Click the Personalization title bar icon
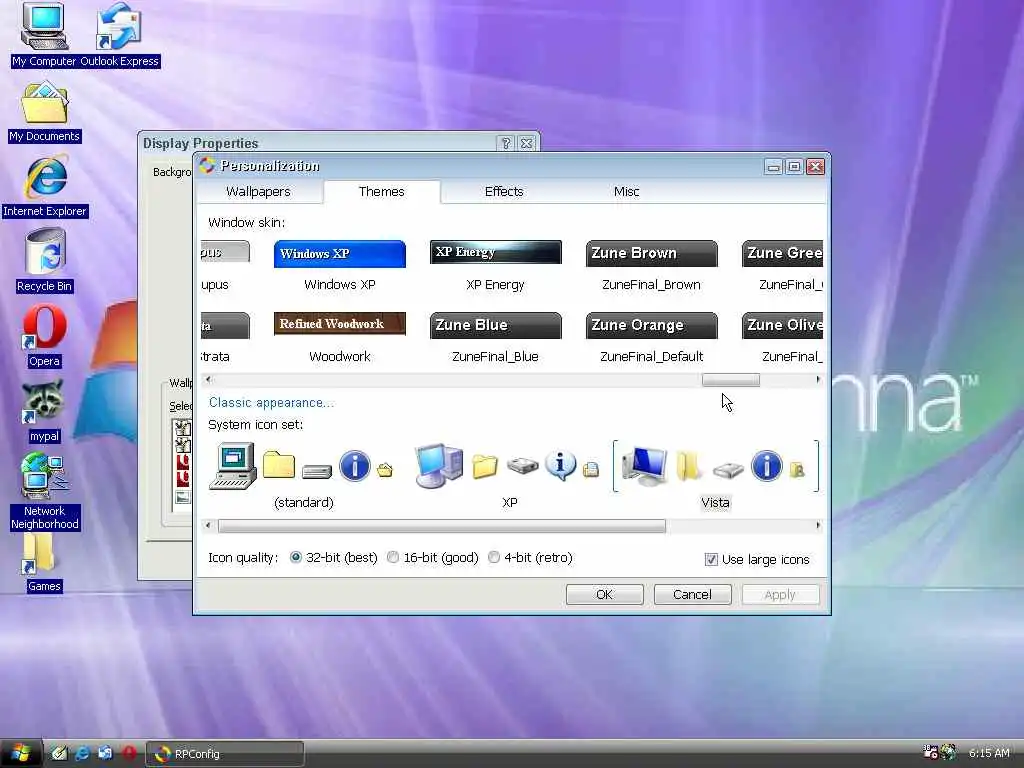This screenshot has width=1024, height=768. (x=207, y=165)
